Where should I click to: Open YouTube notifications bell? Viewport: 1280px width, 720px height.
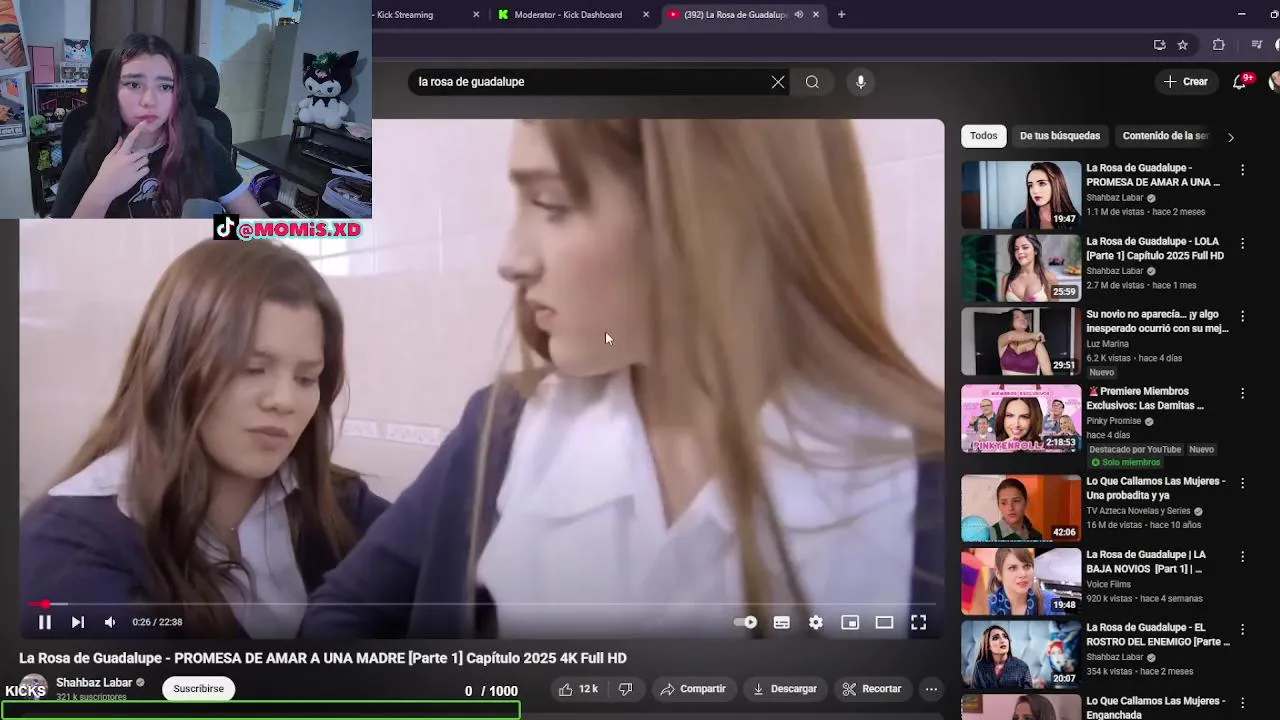(1240, 82)
